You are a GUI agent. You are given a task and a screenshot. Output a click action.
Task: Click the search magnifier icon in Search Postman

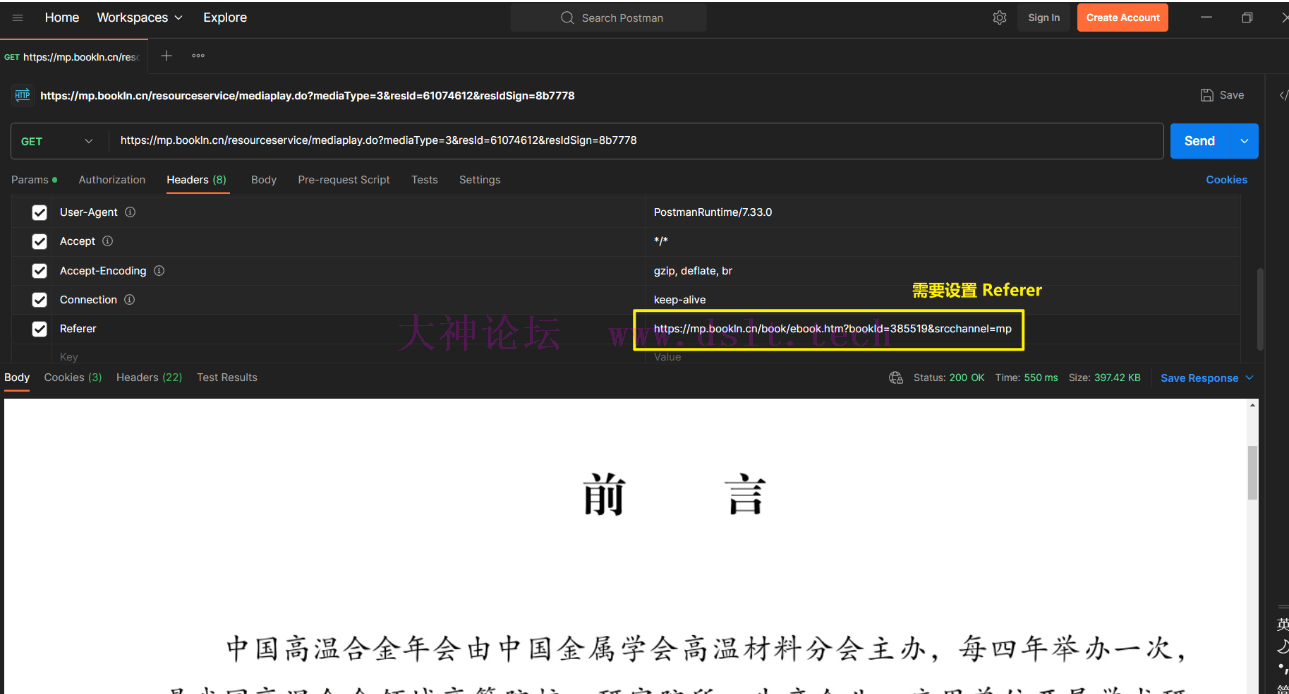(567, 18)
